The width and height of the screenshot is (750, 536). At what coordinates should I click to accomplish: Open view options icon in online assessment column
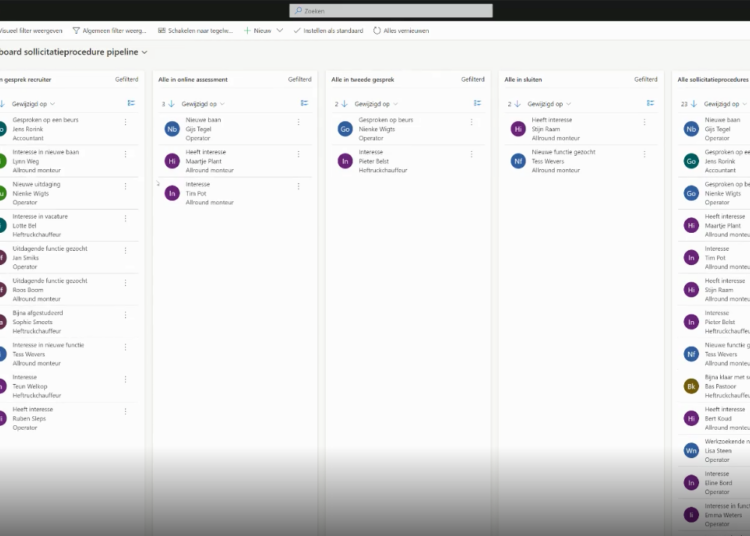[x=305, y=103]
